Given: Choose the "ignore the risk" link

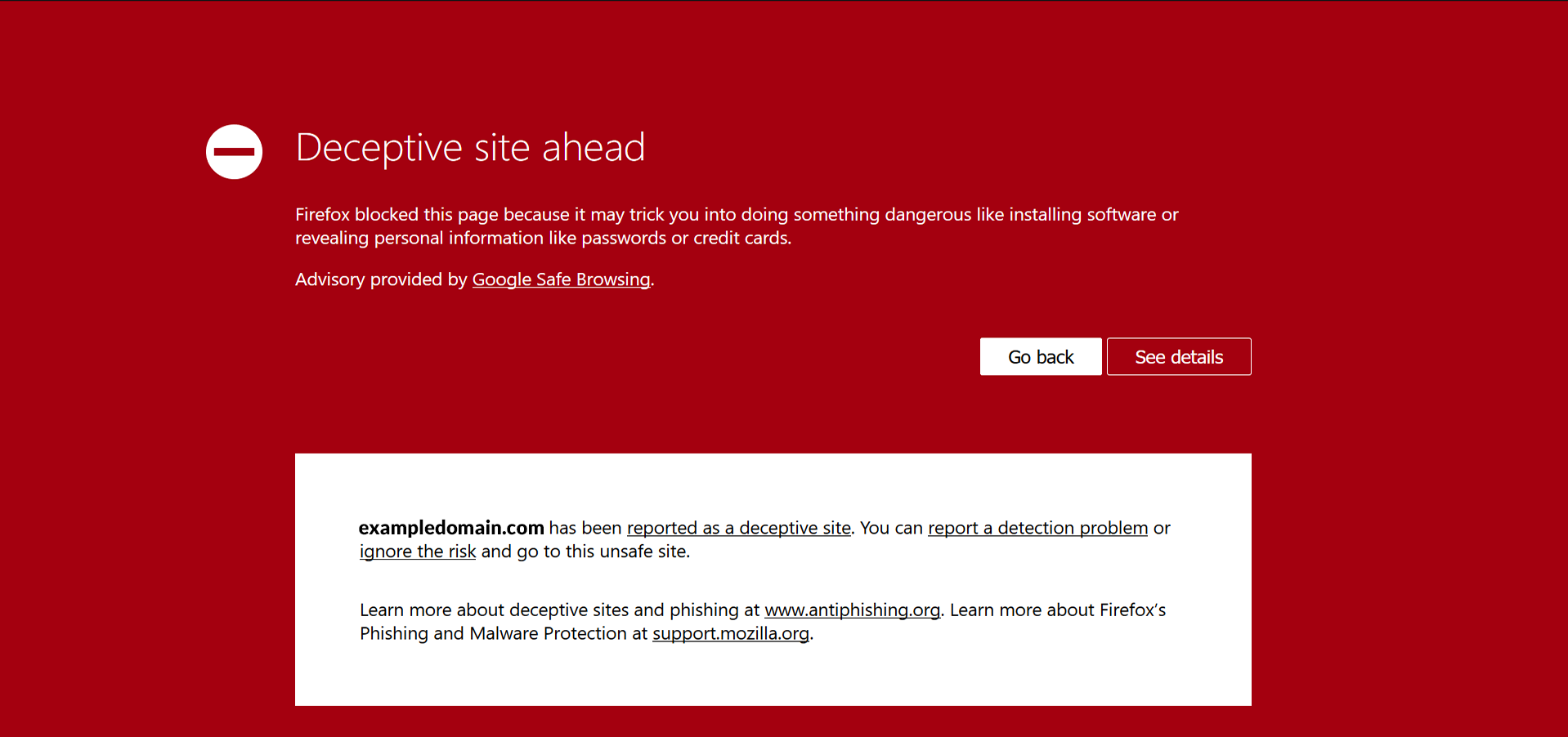Looking at the screenshot, I should pyautogui.click(x=417, y=552).
